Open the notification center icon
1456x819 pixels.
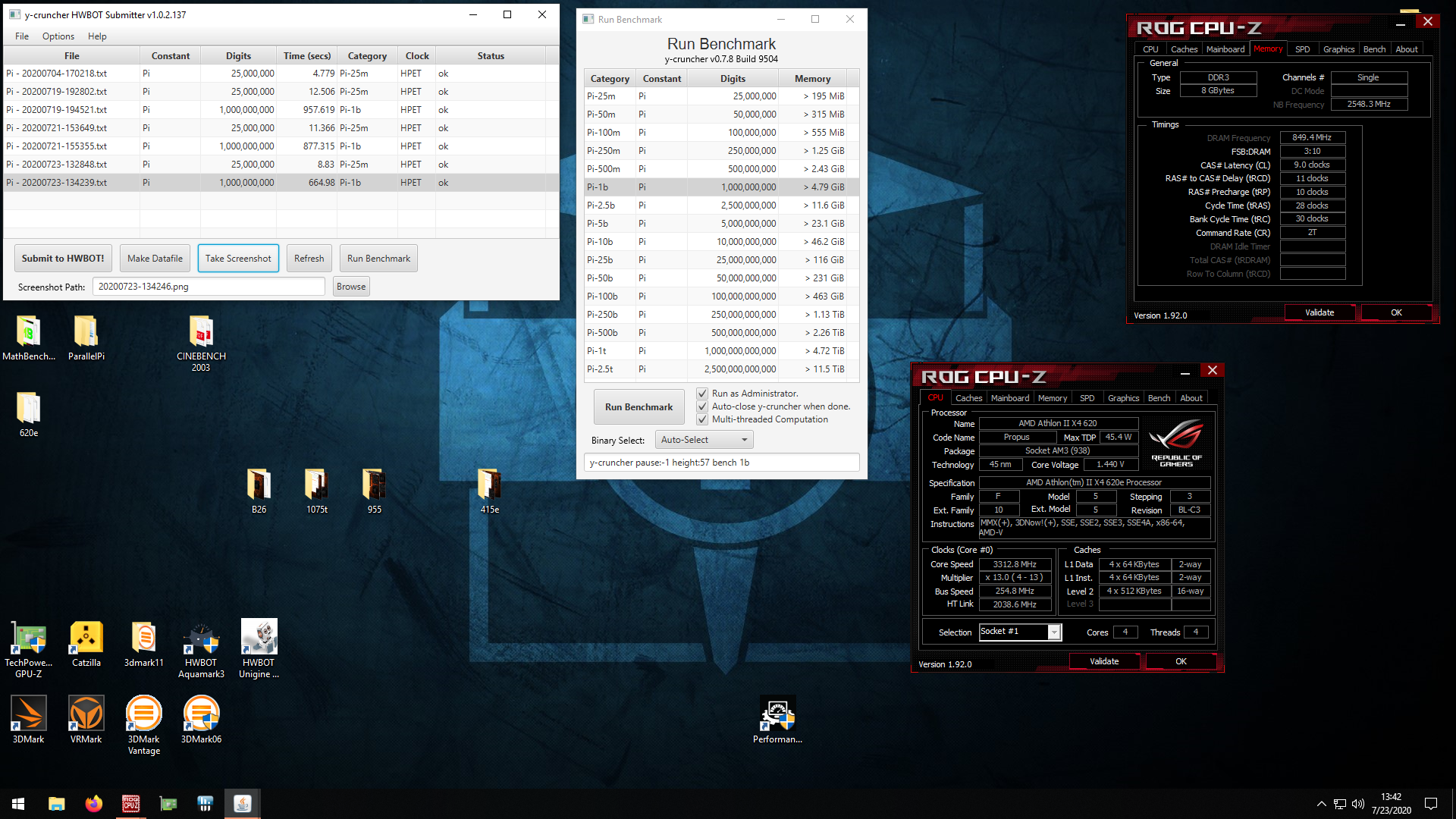click(1431, 804)
